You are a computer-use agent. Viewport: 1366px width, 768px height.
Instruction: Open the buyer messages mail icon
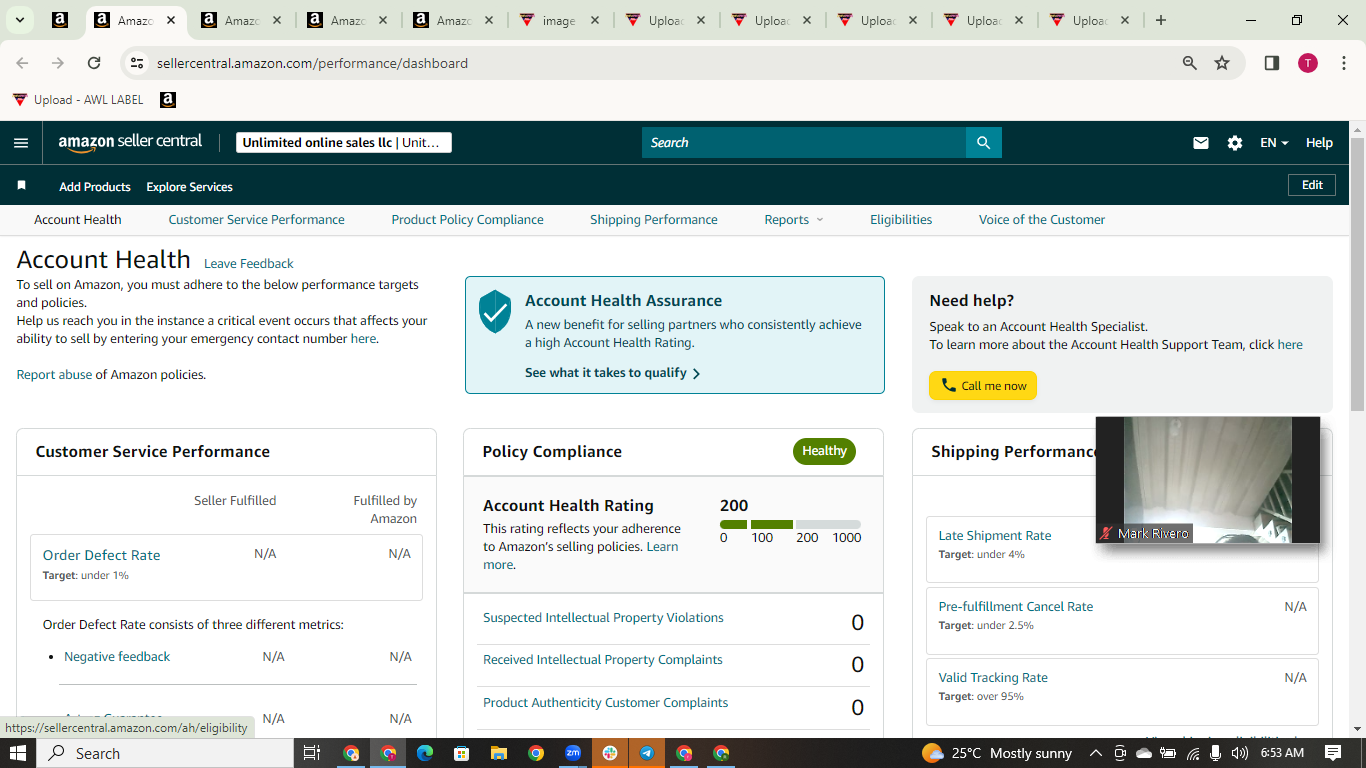1201,143
